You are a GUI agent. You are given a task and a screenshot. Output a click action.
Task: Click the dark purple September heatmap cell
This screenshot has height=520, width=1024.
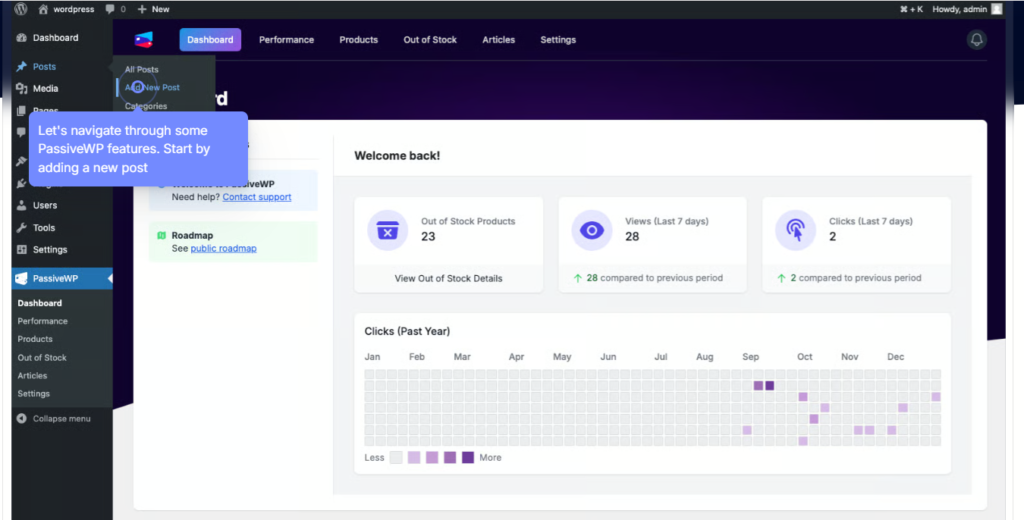tap(769, 385)
